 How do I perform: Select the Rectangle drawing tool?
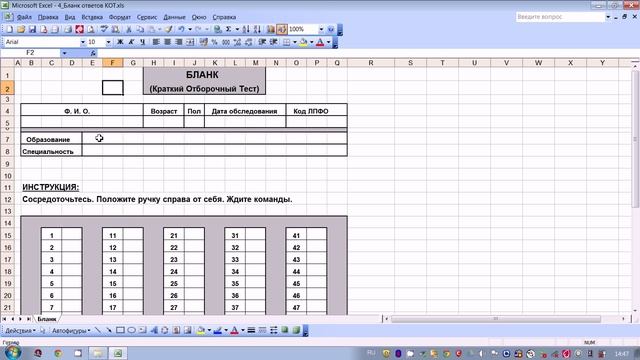(120, 330)
